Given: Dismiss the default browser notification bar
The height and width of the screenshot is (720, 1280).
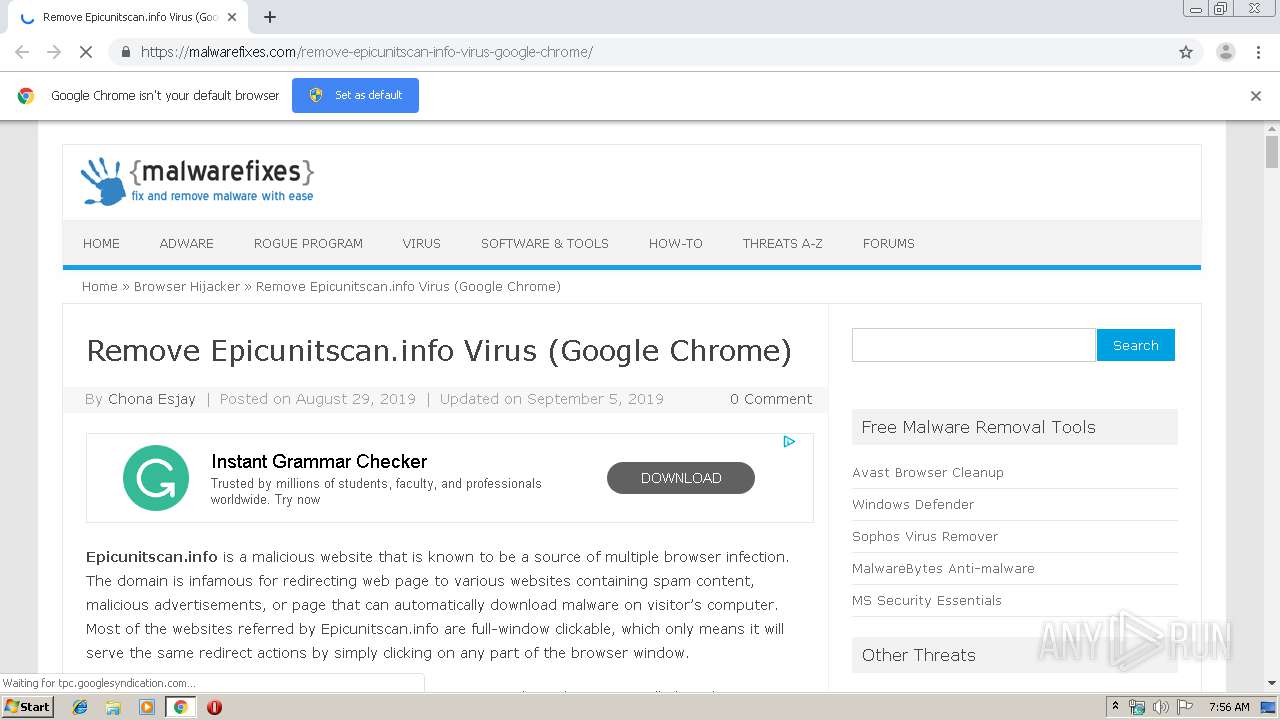Looking at the screenshot, I should (1256, 96).
